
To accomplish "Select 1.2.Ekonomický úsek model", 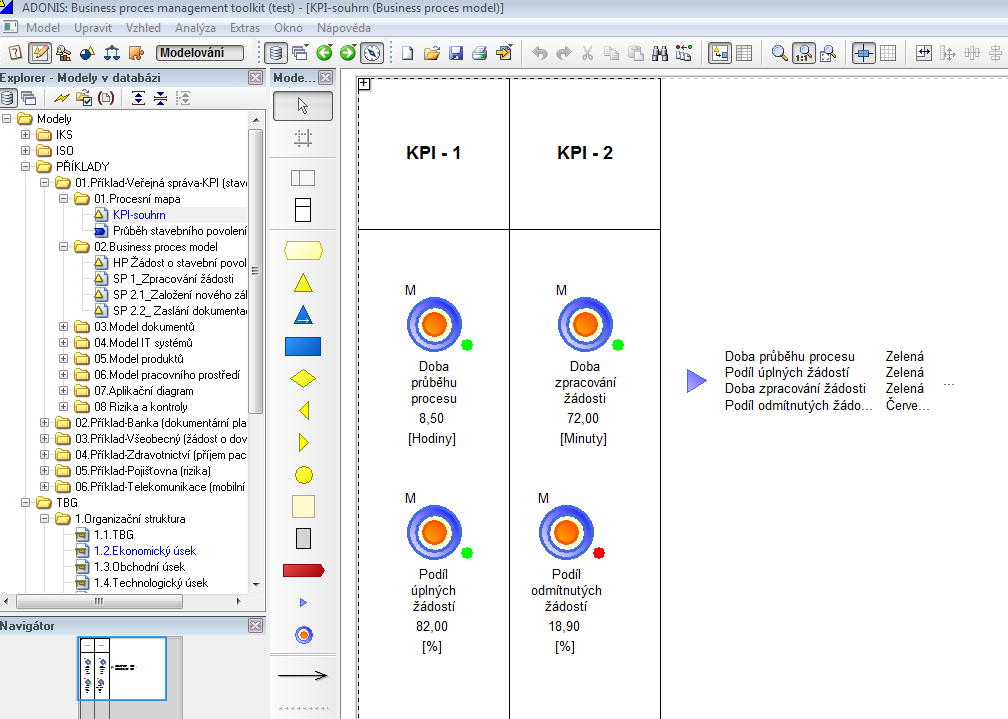I will [145, 551].
